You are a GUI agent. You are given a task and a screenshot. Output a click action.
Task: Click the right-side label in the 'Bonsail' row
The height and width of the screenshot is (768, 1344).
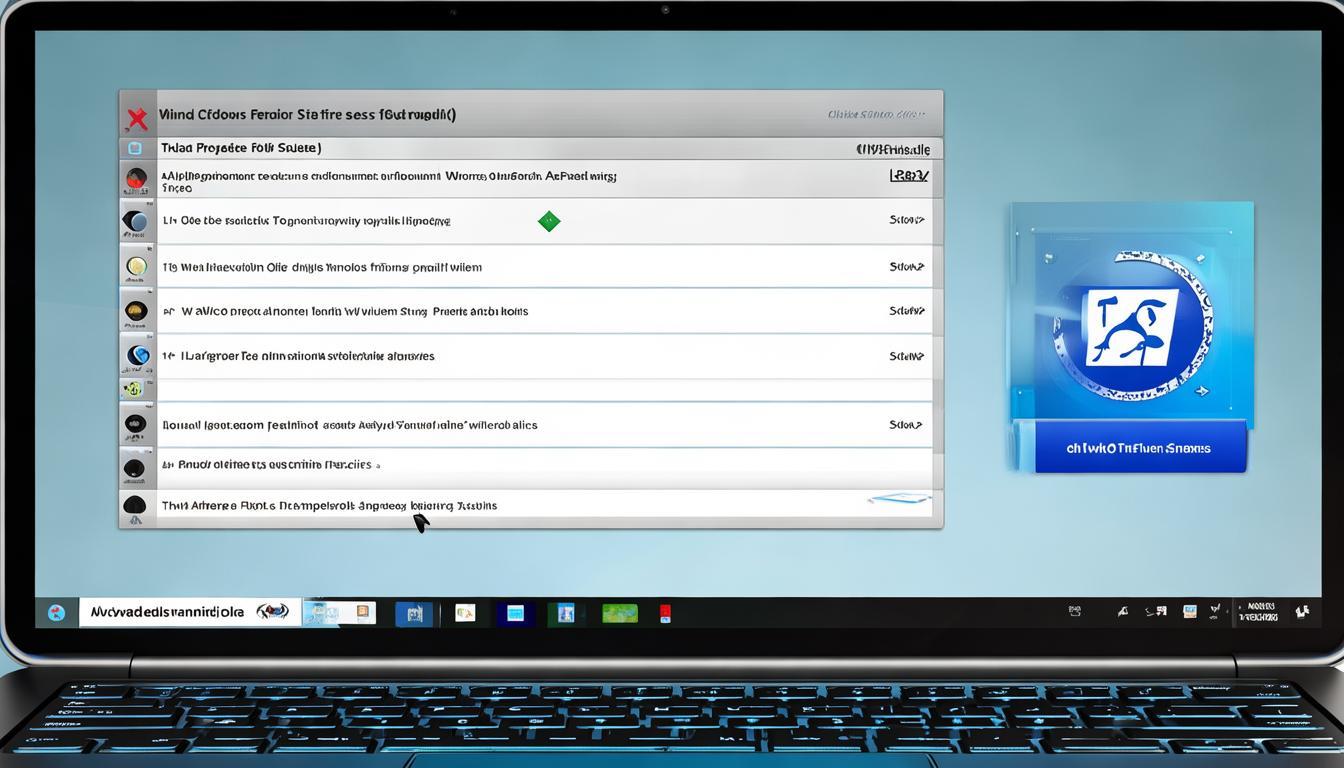905,425
